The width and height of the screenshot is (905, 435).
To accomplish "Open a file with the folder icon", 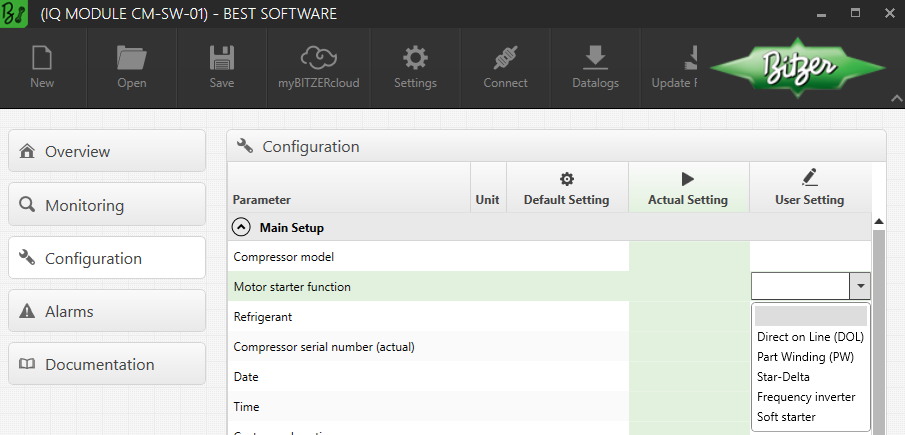I will (x=132, y=68).
